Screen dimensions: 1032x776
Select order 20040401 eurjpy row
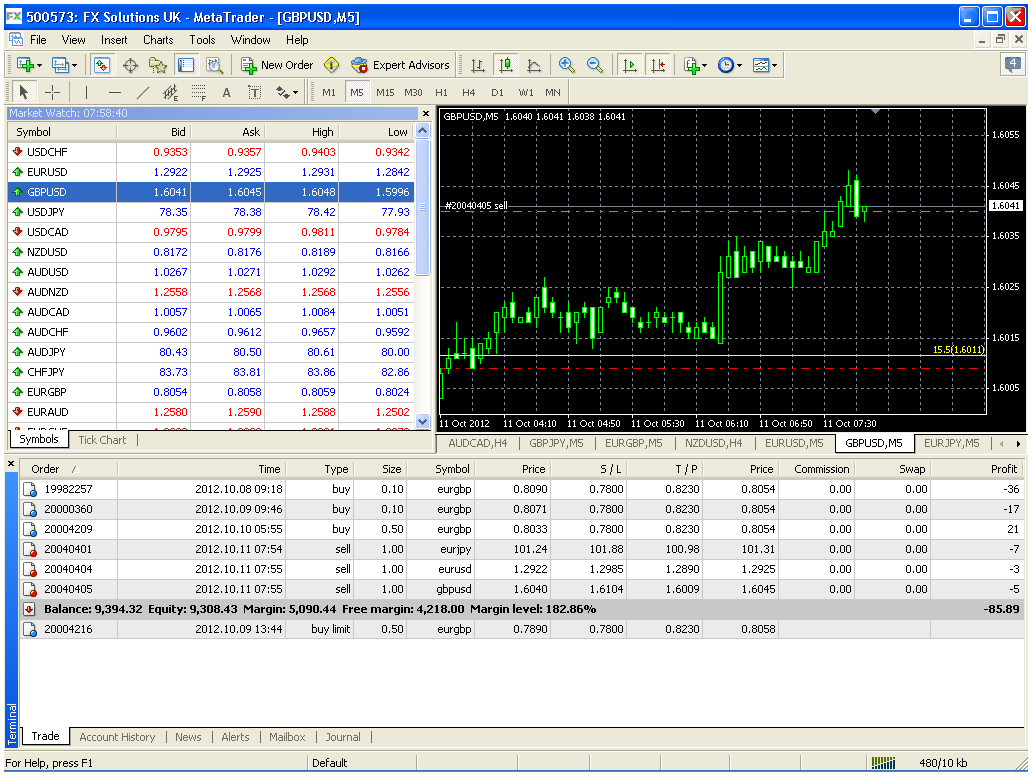click(x=521, y=549)
